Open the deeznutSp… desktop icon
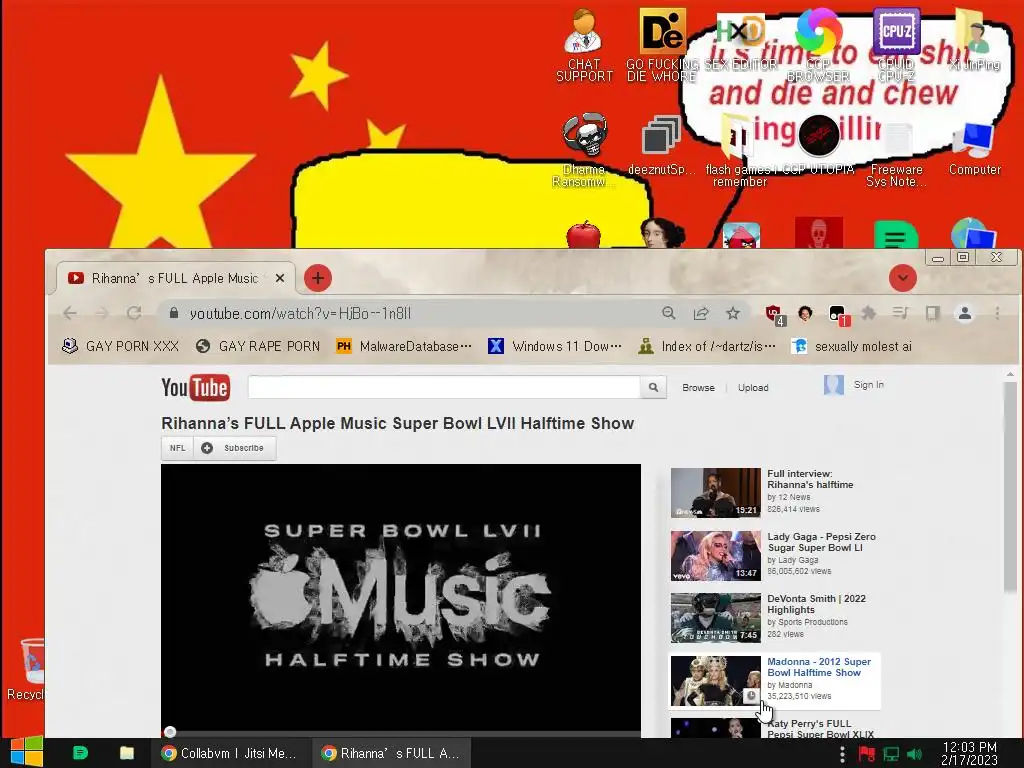 [x=661, y=145]
